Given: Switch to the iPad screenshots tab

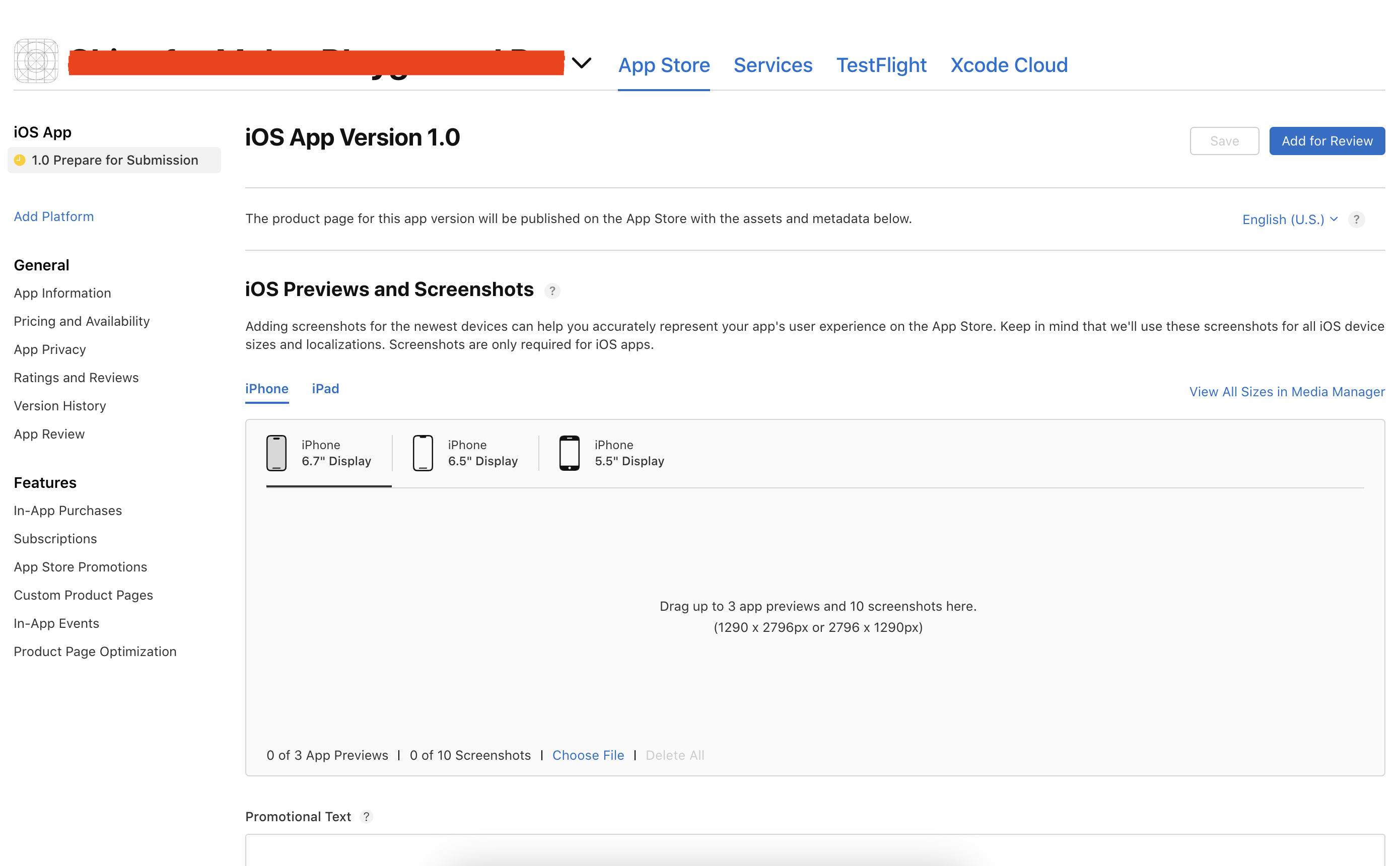Looking at the screenshot, I should 325,389.
